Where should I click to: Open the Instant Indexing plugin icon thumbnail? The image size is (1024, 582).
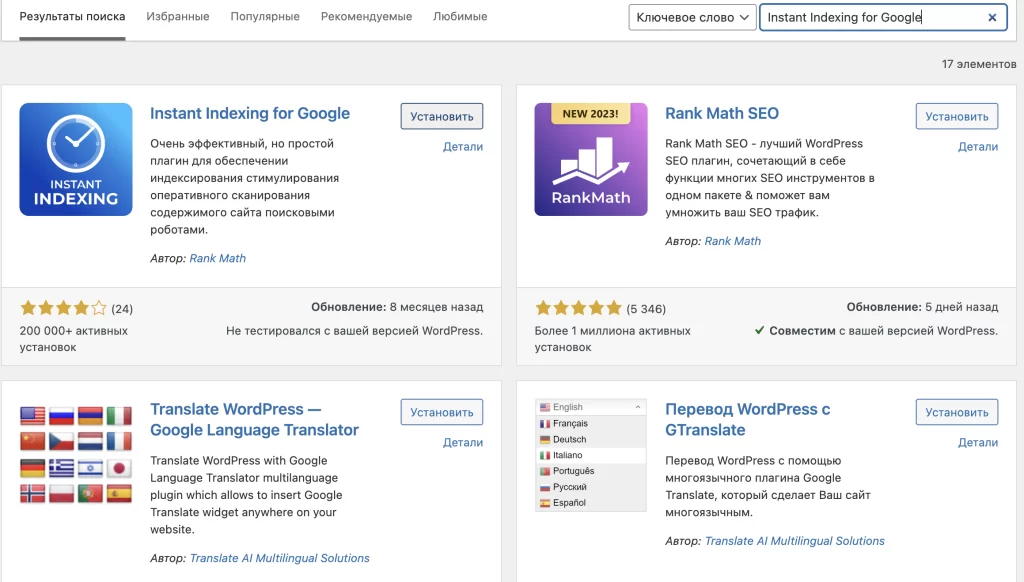(x=76, y=159)
